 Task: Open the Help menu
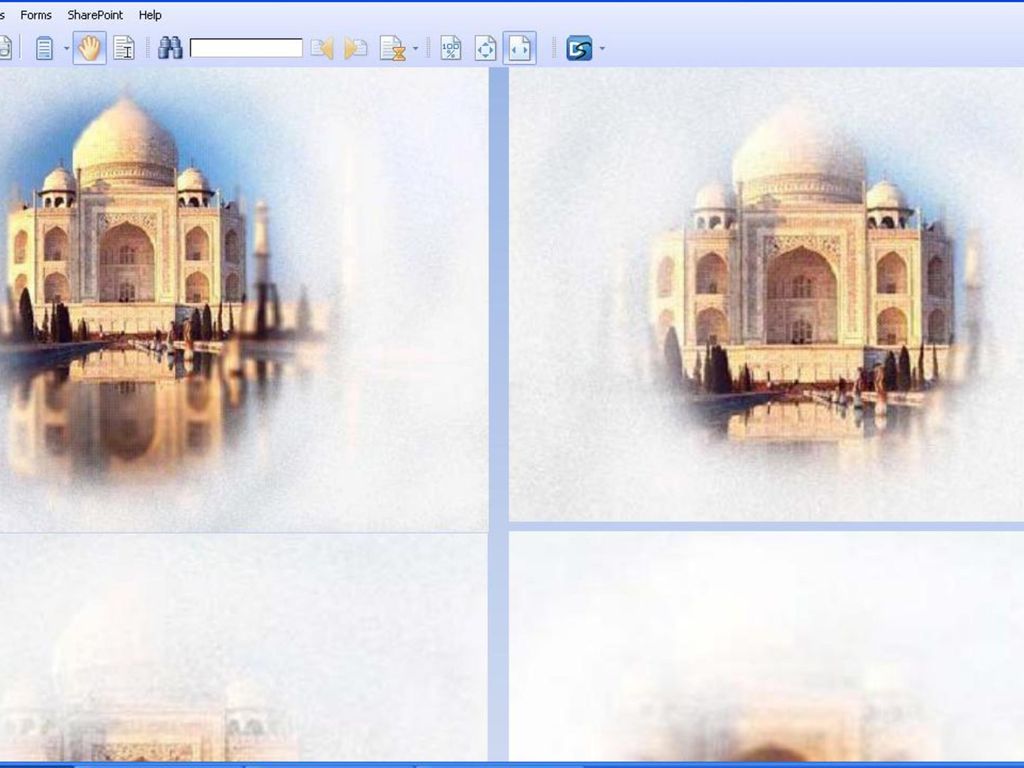(x=150, y=15)
